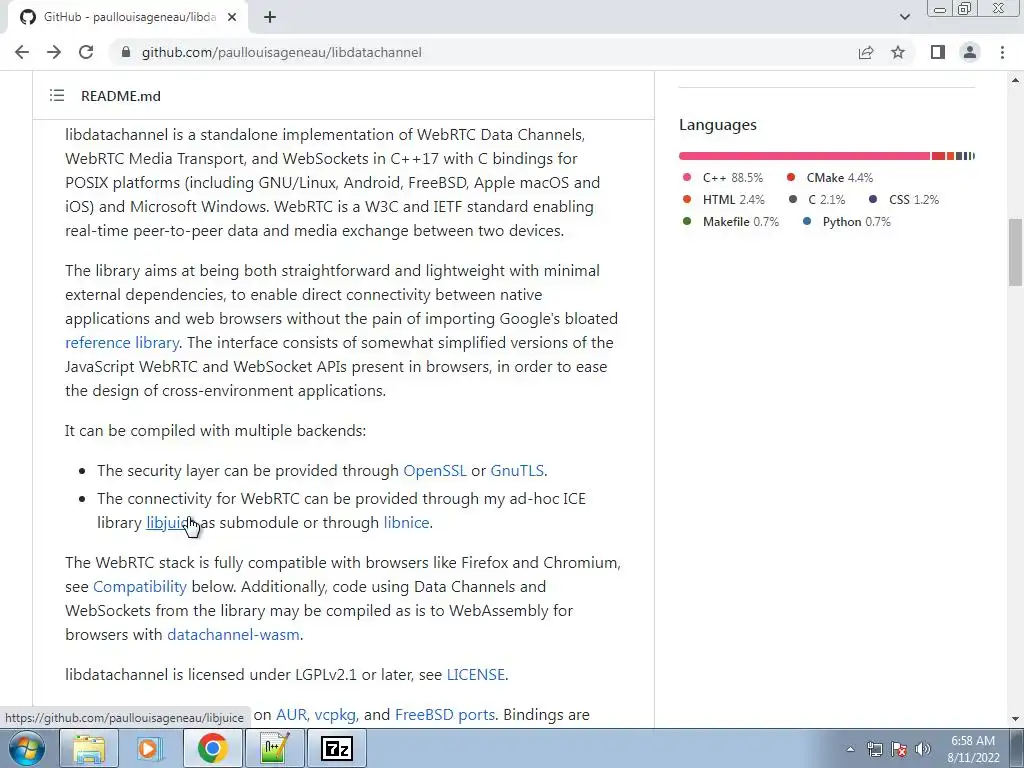Open the reference library link
The image size is (1024, 768).
(121, 343)
